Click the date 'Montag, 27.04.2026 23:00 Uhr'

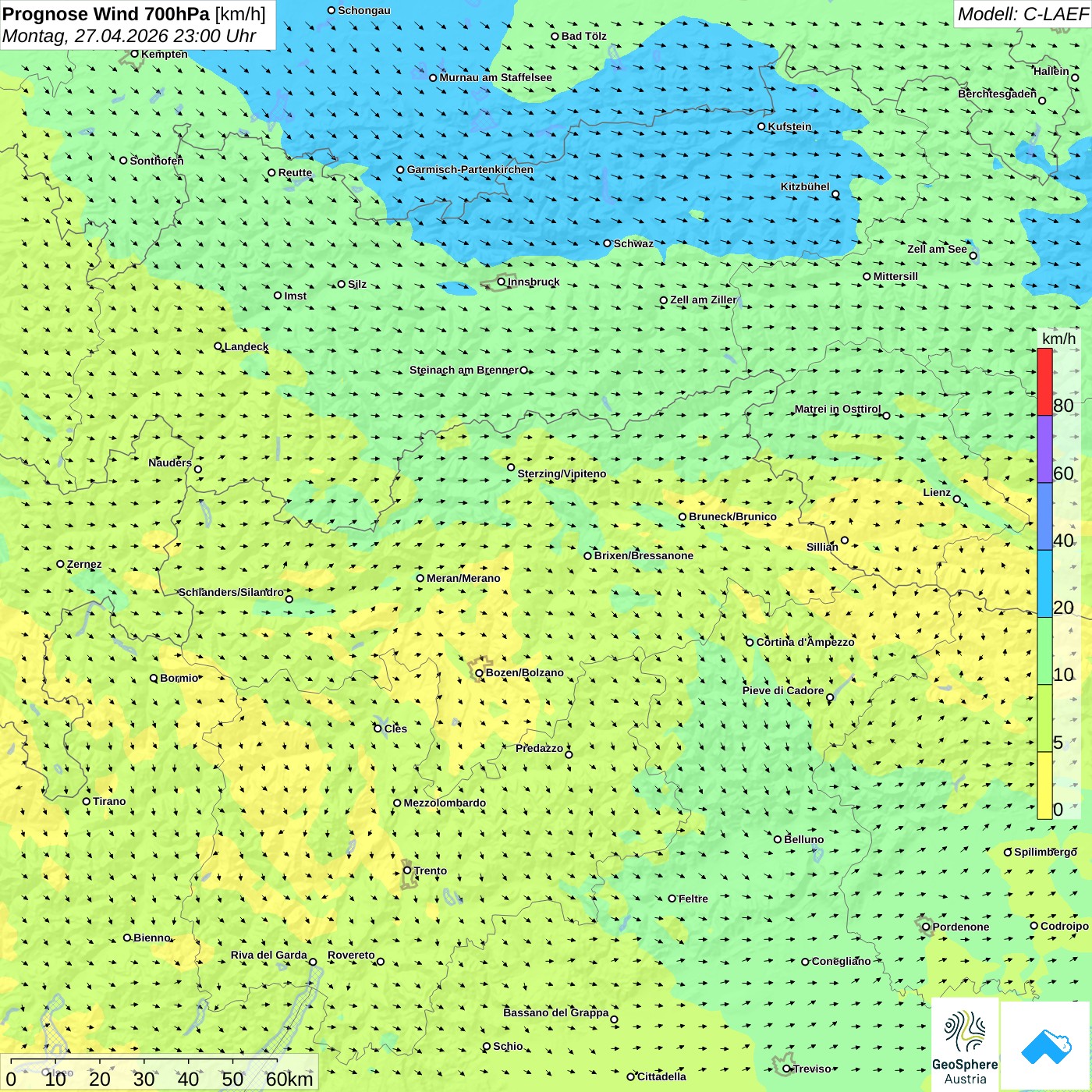pyautogui.click(x=129, y=36)
